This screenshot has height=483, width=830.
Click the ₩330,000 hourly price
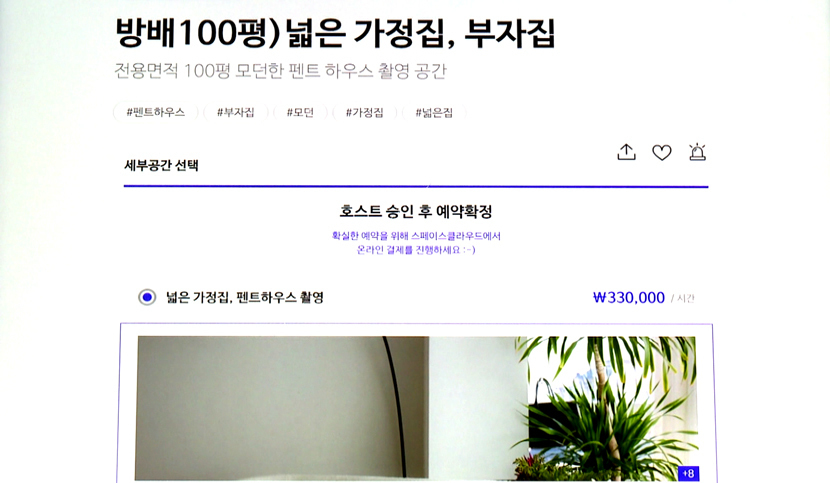[628, 298]
